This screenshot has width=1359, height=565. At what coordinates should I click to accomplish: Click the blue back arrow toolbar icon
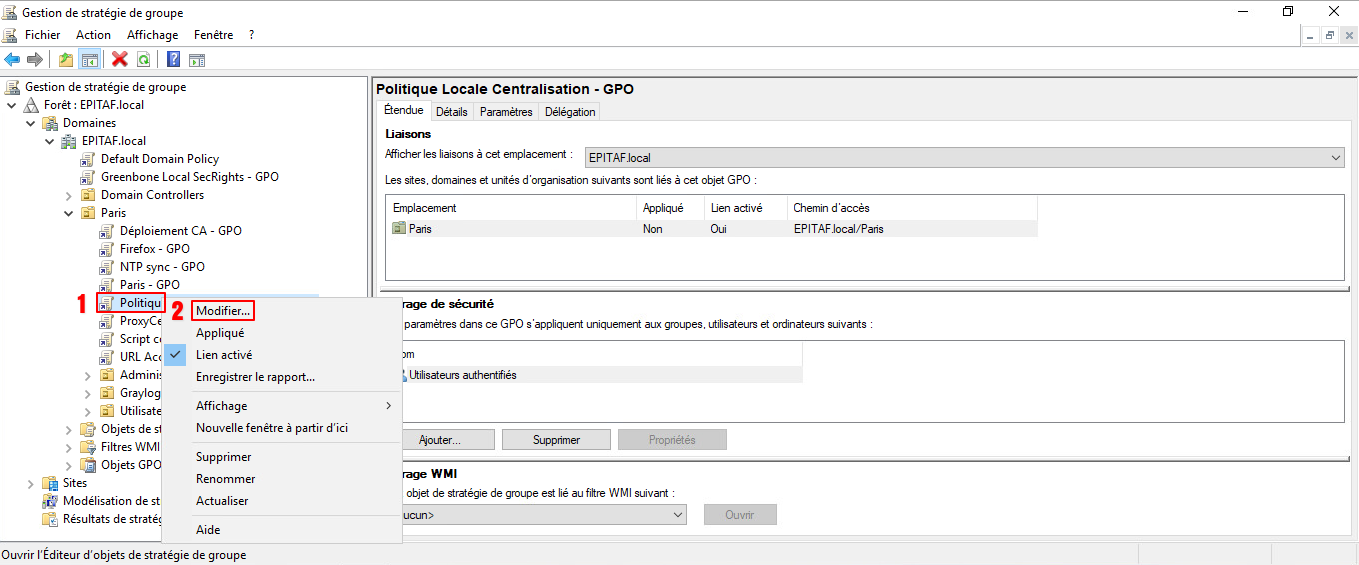pyautogui.click(x=13, y=60)
